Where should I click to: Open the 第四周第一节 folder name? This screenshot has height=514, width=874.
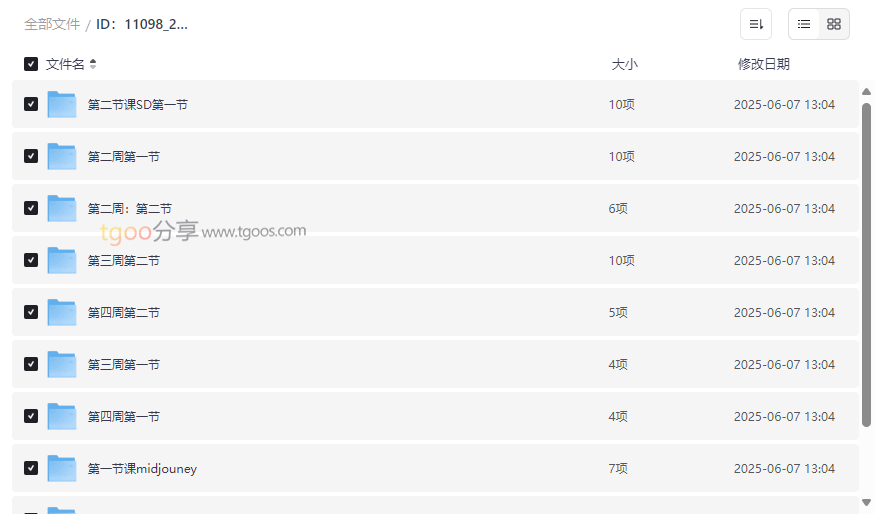click(x=124, y=416)
